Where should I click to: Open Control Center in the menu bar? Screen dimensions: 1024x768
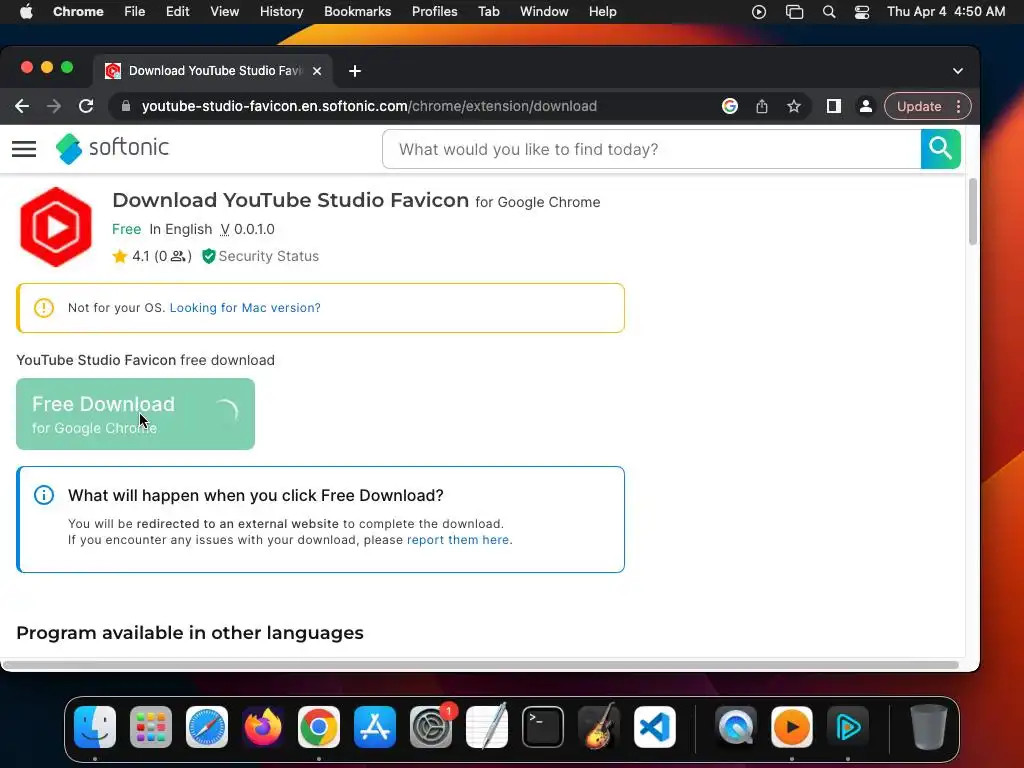(861, 12)
